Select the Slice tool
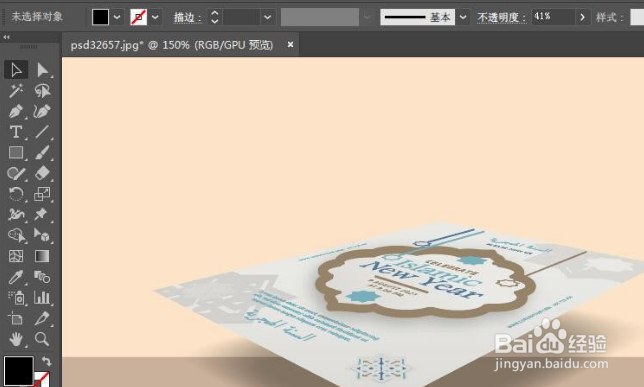Image resolution: width=644 pixels, height=387 pixels. [x=42, y=318]
